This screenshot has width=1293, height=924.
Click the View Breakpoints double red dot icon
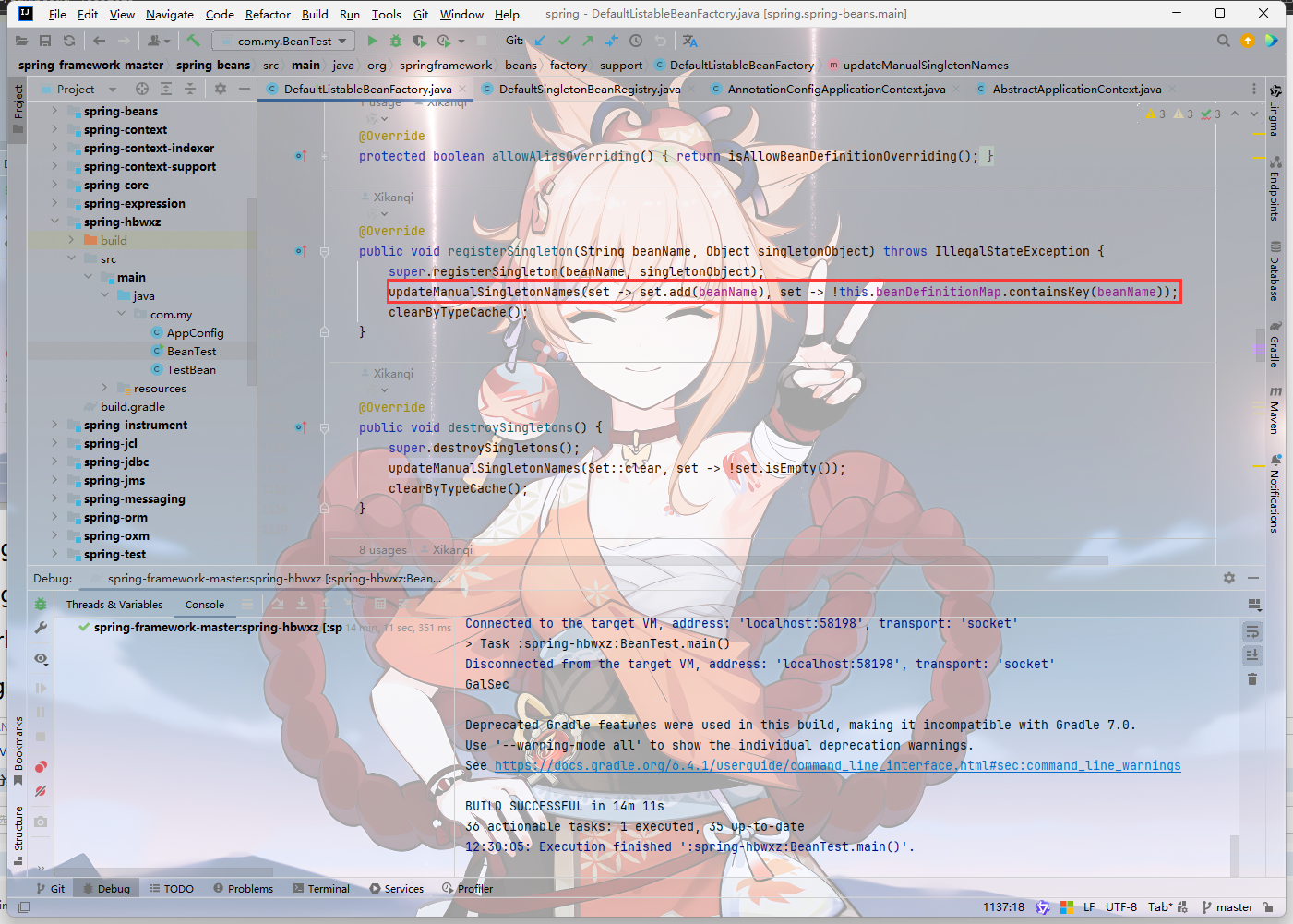pyautogui.click(x=41, y=767)
